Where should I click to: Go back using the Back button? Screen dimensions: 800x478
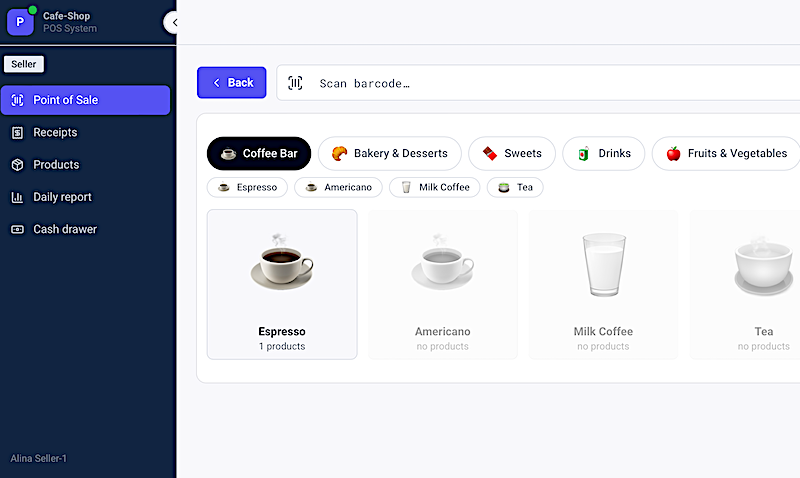pos(232,83)
